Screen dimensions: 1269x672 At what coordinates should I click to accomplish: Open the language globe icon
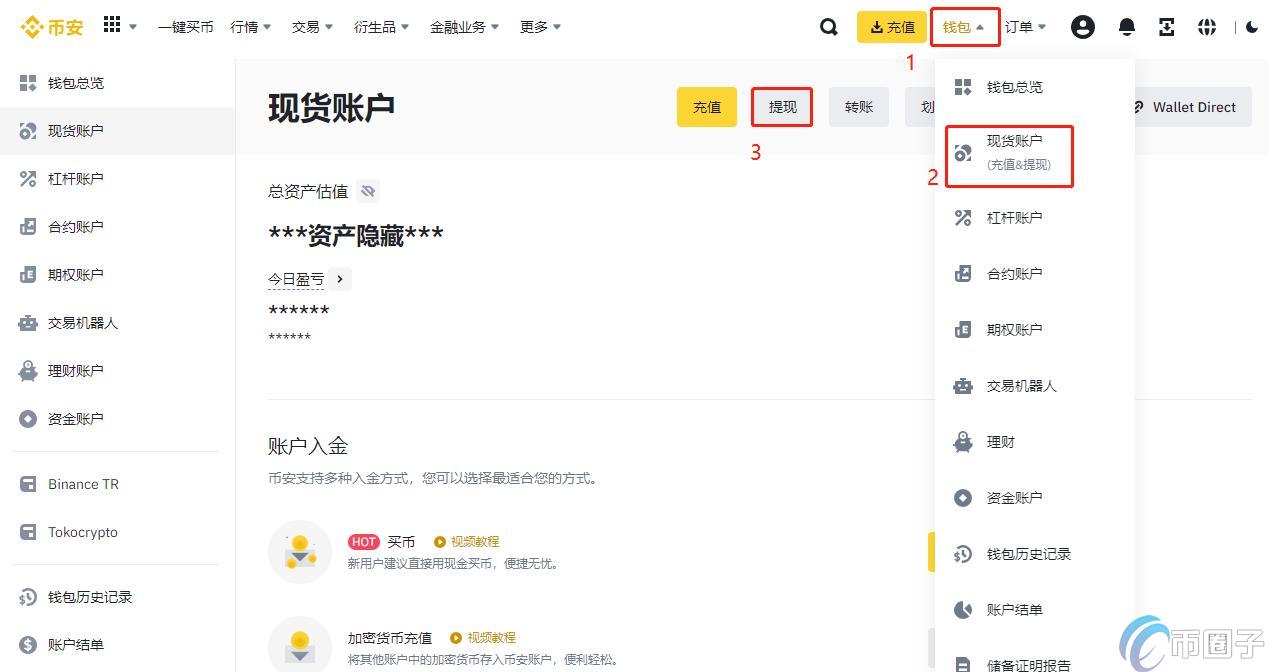click(1207, 27)
